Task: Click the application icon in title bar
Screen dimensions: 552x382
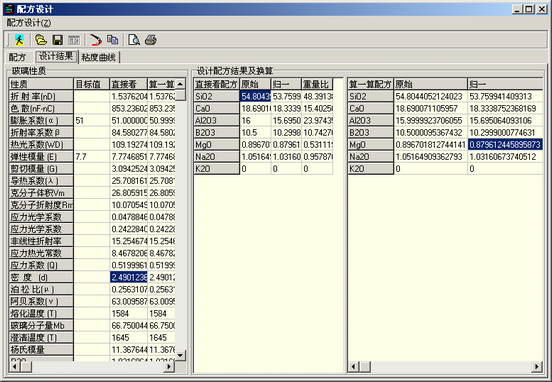Action: point(9,9)
